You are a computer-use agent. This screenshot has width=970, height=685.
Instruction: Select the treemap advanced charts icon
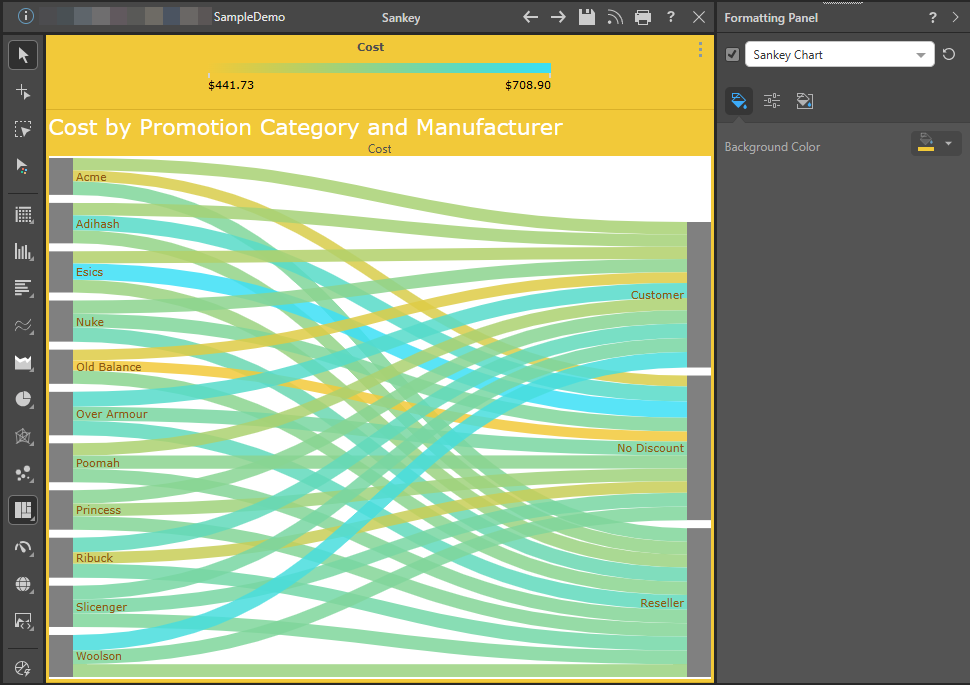23,510
